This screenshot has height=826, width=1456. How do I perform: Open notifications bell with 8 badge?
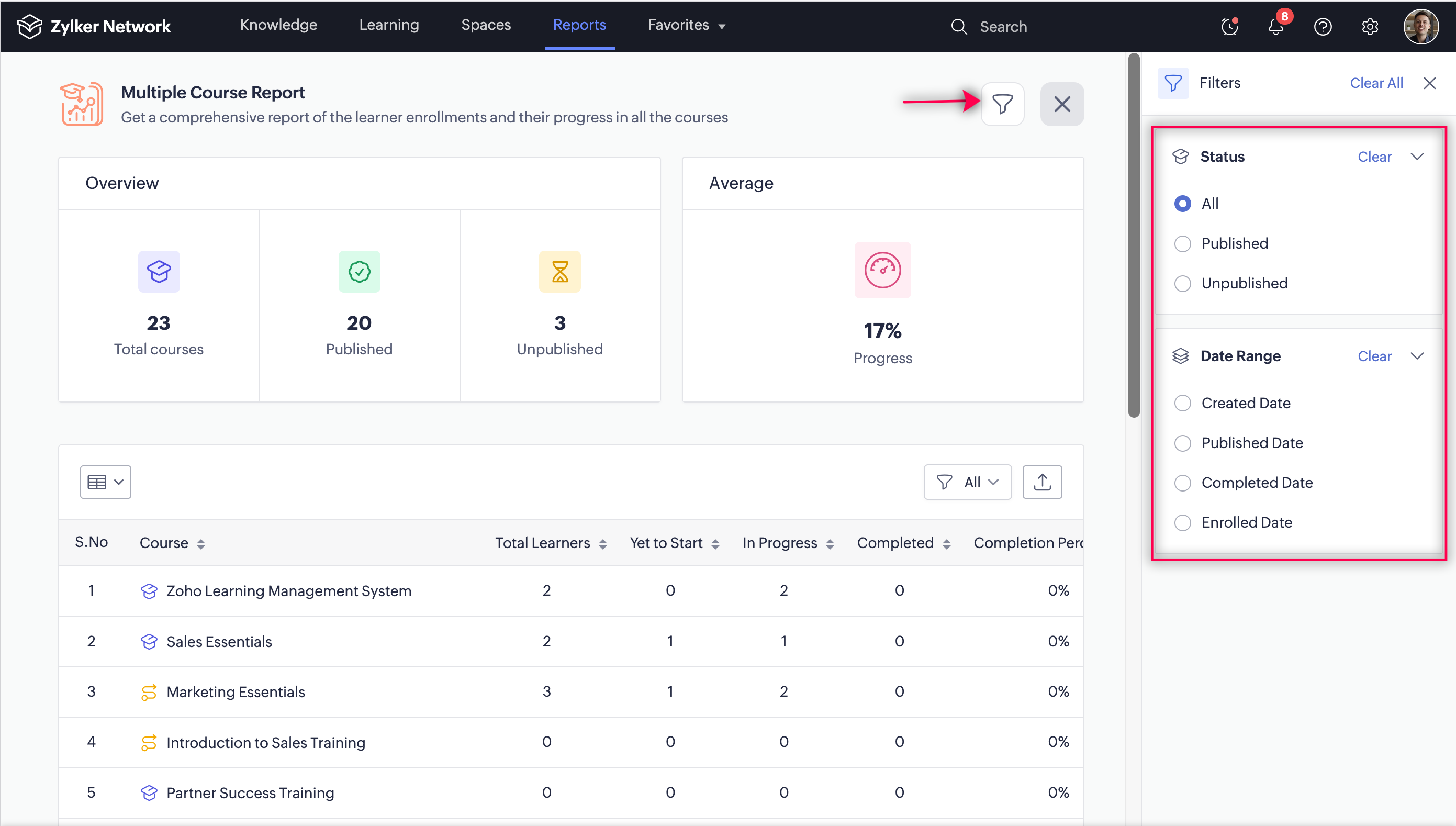click(1276, 27)
